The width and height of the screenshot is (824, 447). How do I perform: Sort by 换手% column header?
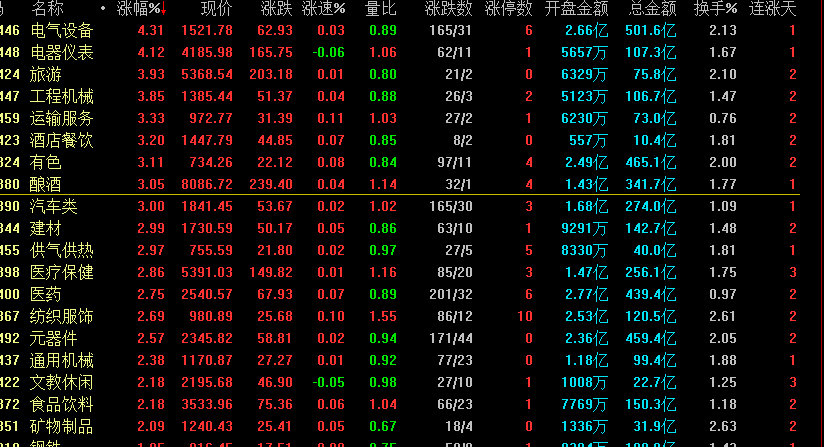pyautogui.click(x=716, y=9)
